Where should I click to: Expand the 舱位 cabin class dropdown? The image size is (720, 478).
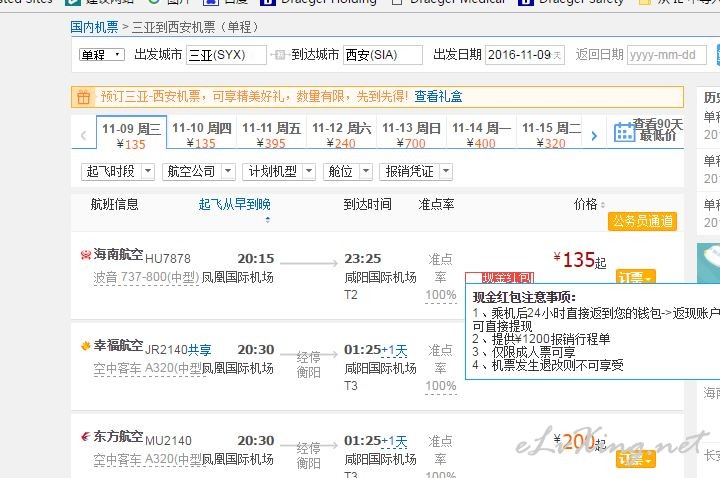[x=347, y=172]
